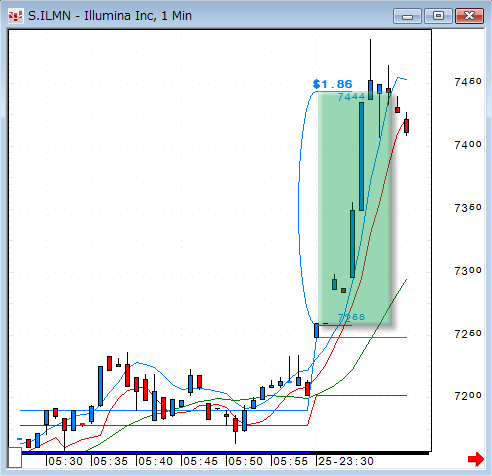This screenshot has width=492, height=476.
Task: Close the S.ILMN chart window
Action: click(469, 16)
